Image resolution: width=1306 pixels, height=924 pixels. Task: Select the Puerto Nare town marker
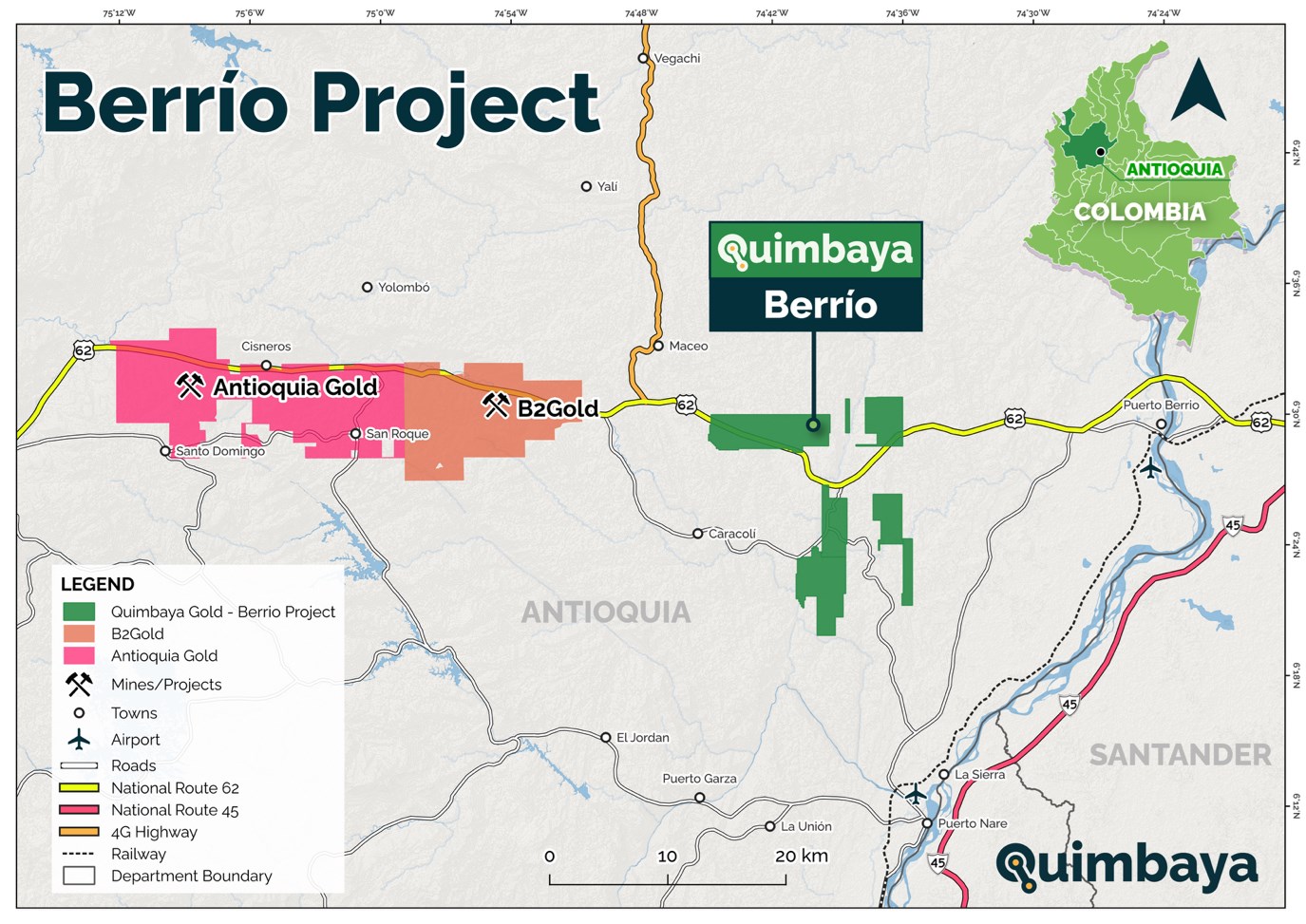coord(927,823)
